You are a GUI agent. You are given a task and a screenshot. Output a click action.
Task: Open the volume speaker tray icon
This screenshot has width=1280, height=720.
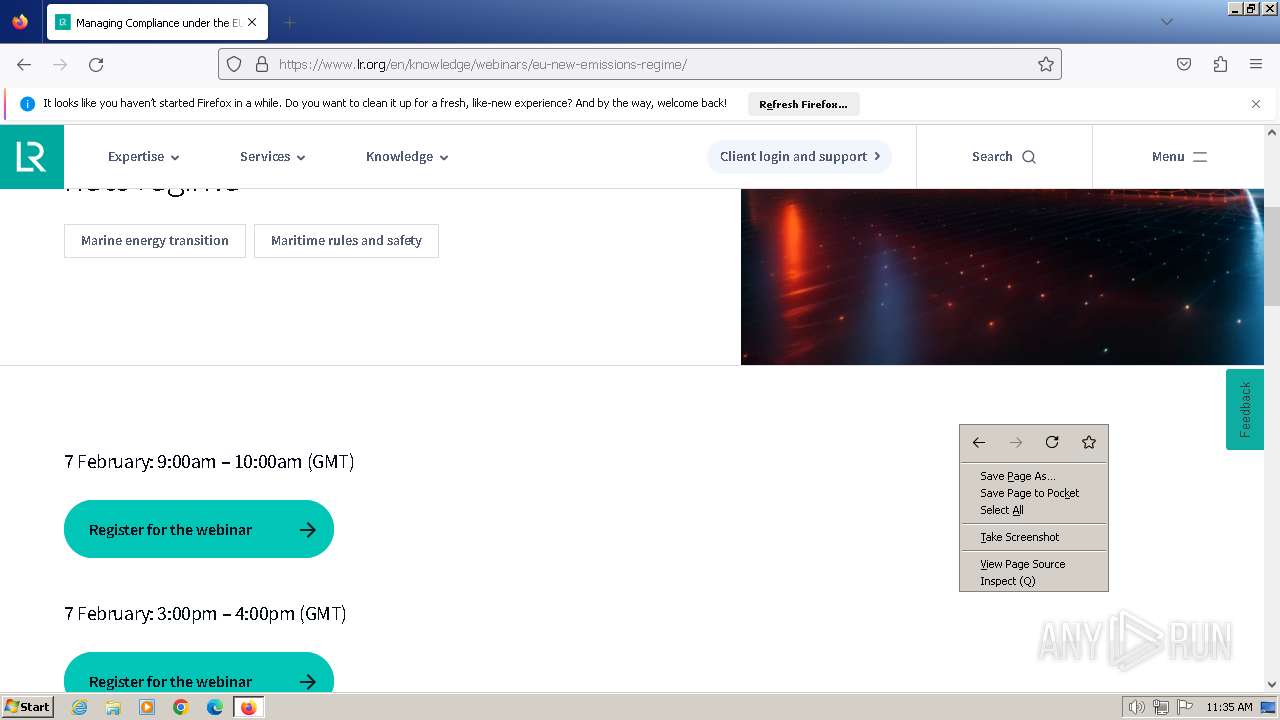click(x=1137, y=707)
